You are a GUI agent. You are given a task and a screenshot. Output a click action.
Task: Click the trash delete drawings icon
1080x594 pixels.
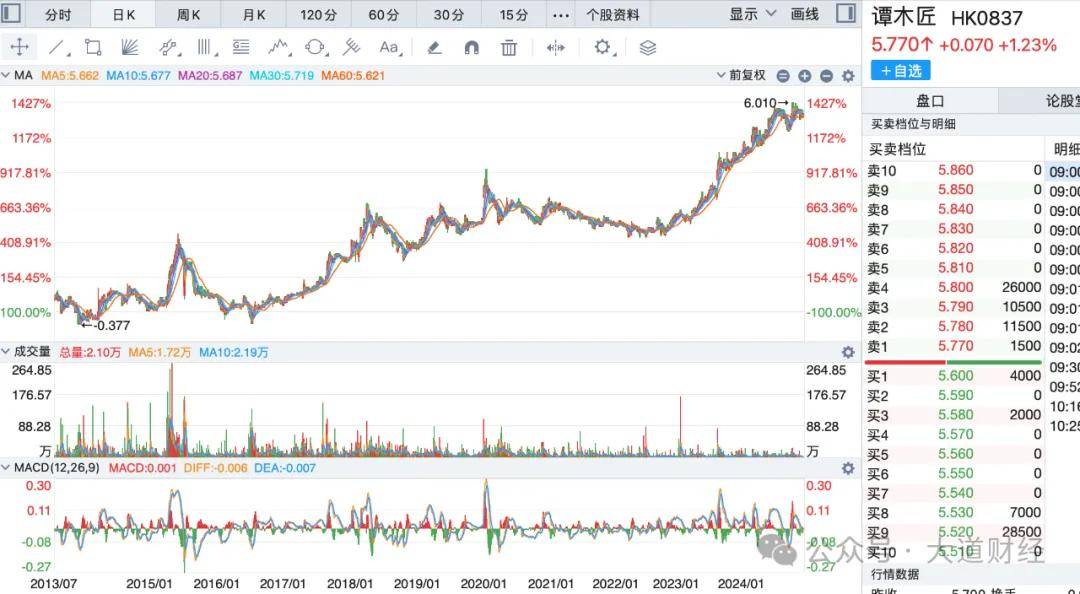pos(509,47)
